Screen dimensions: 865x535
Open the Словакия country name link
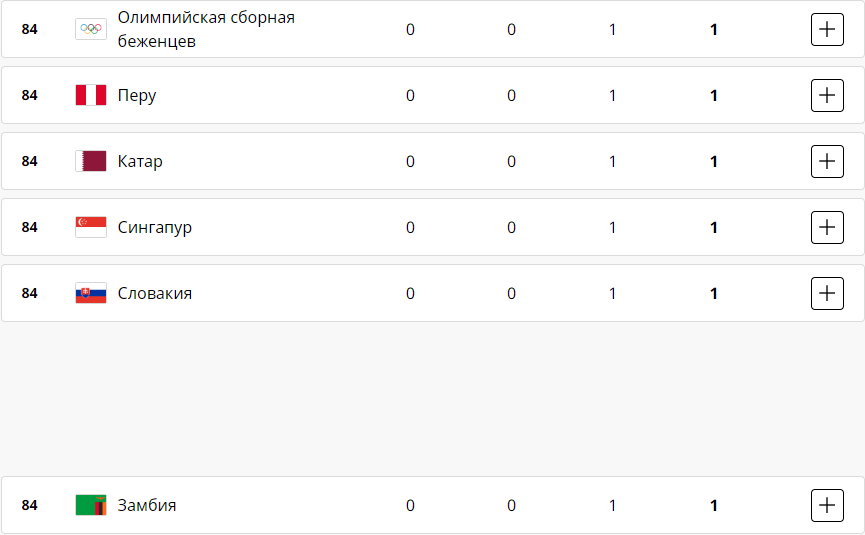[x=155, y=294]
